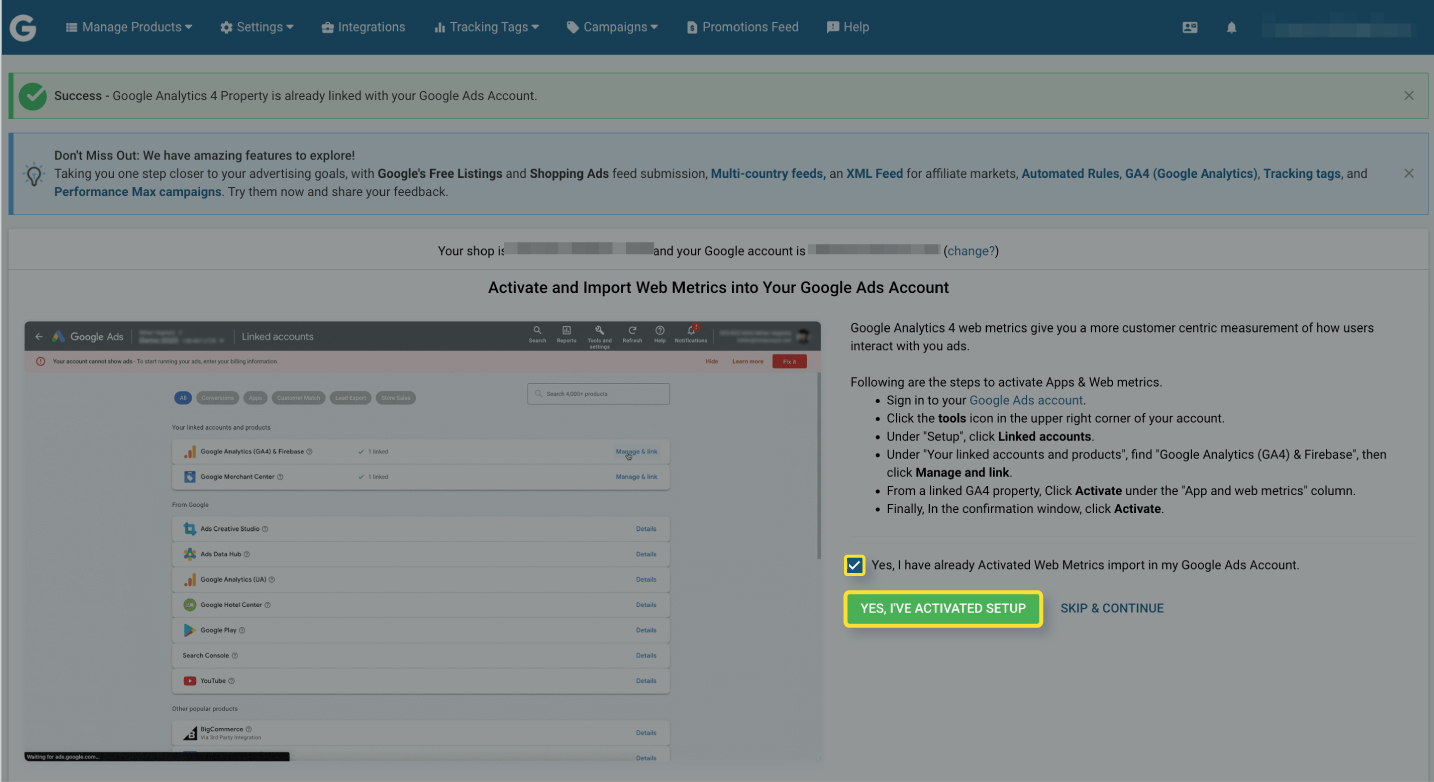Image resolution: width=1434 pixels, height=782 pixels.
Task: Click the G logo in the navbar
Action: coord(23,27)
